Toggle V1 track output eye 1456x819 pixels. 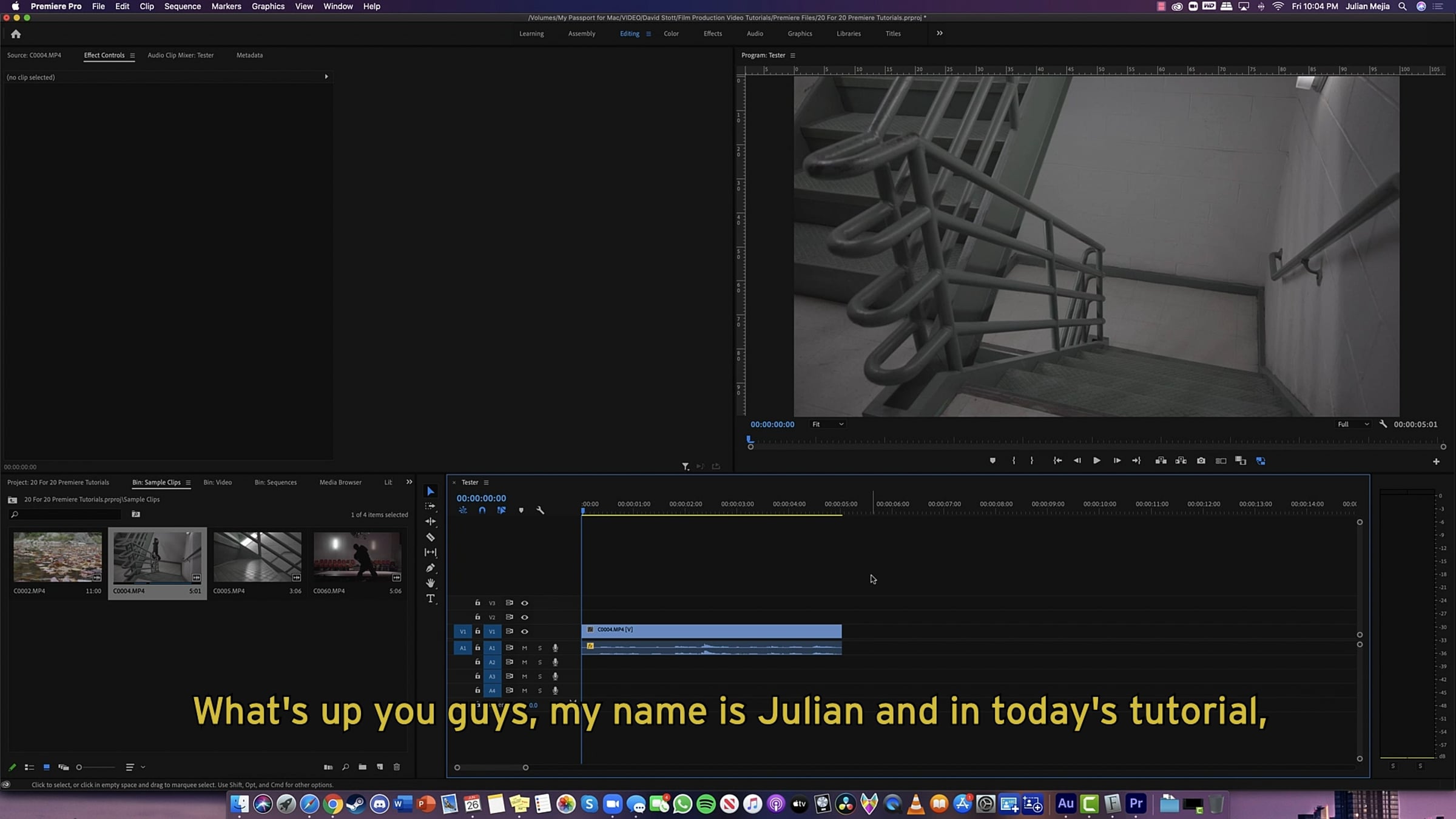click(x=525, y=632)
